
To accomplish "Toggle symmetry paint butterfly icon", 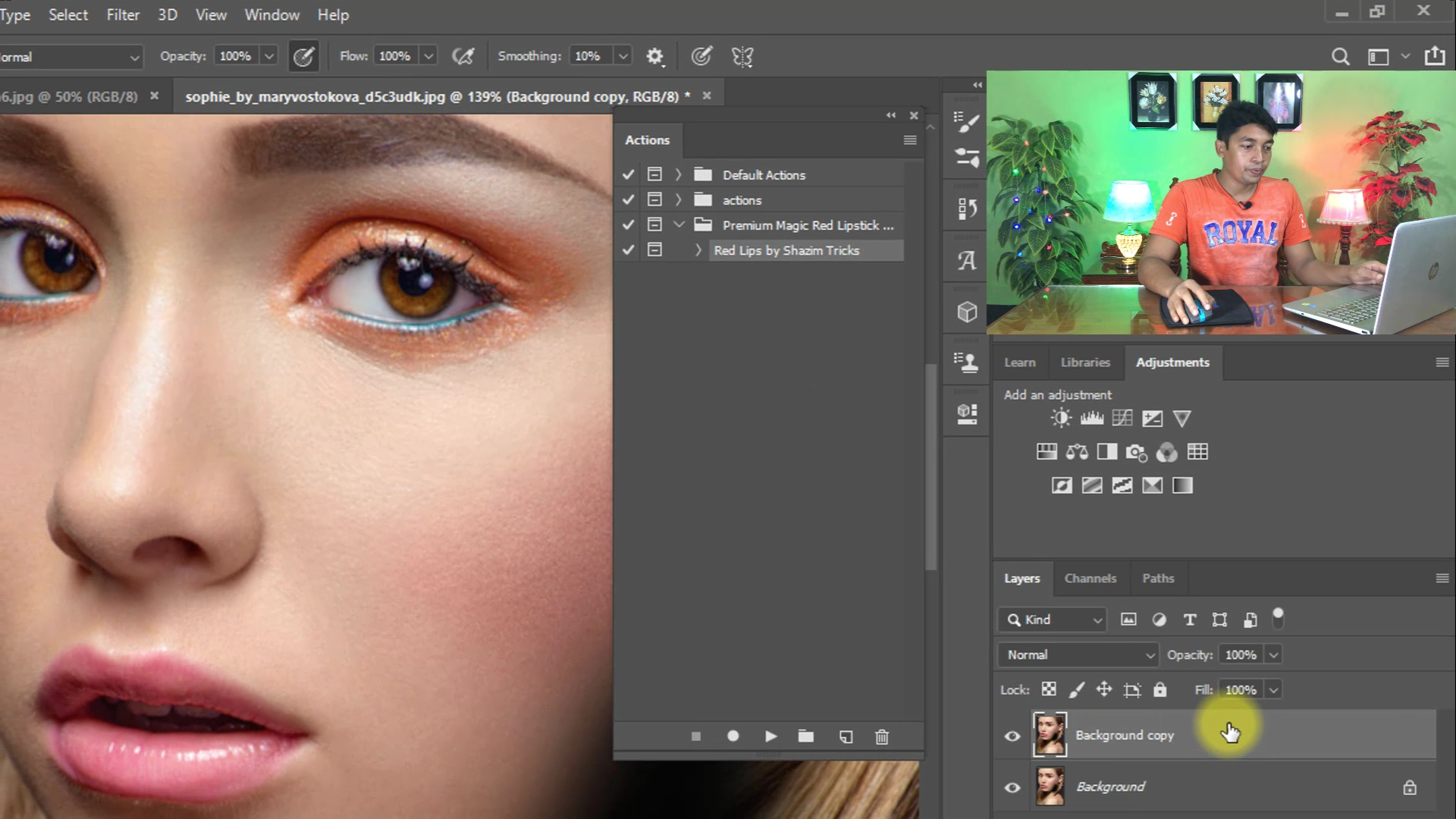I will 742,56.
